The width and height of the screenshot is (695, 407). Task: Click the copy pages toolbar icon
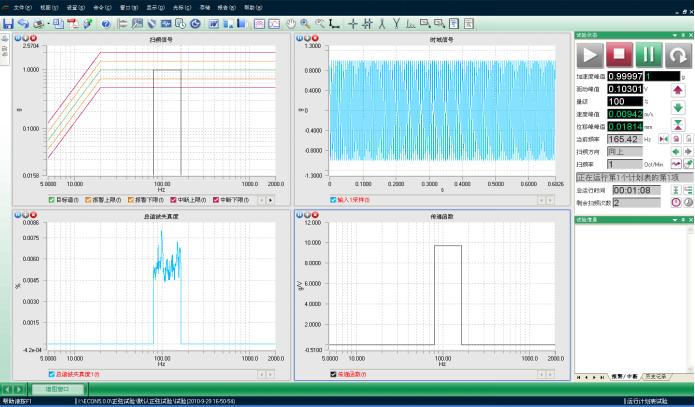(x=59, y=23)
